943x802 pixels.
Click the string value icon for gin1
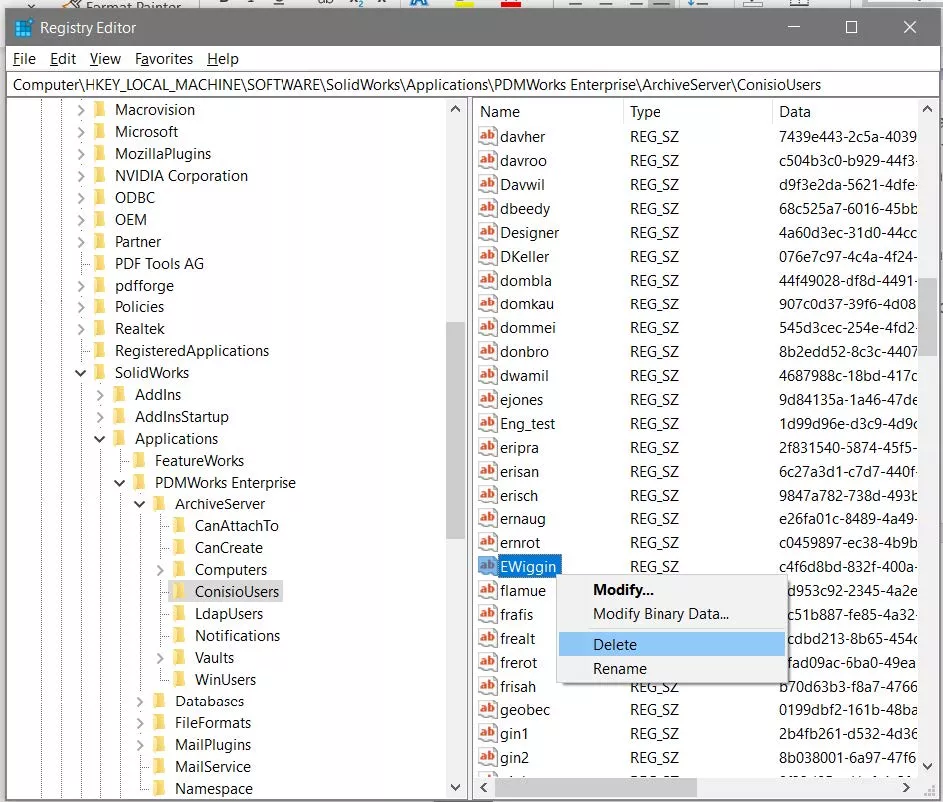(487, 734)
